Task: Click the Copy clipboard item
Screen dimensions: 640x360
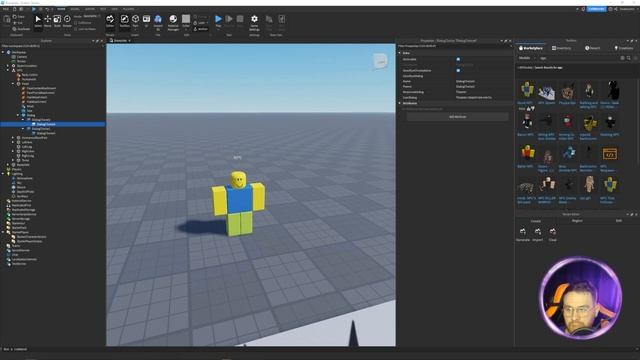Action: click(18, 17)
